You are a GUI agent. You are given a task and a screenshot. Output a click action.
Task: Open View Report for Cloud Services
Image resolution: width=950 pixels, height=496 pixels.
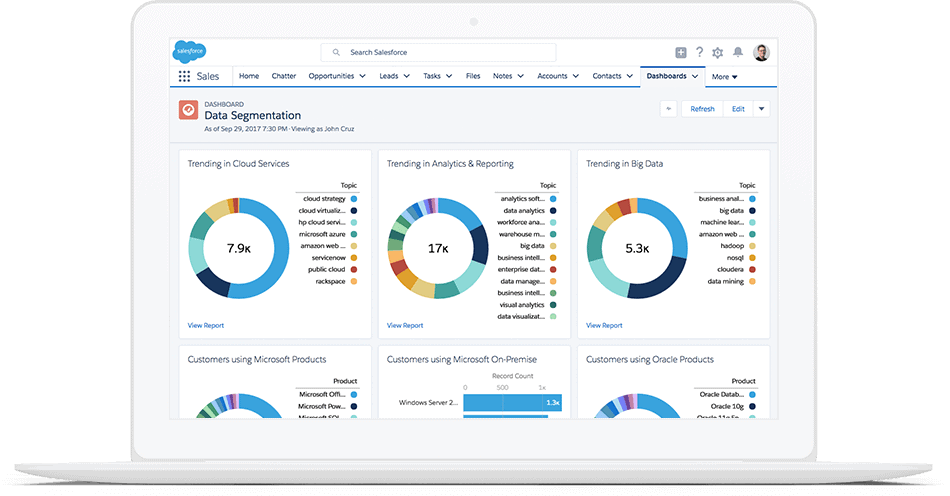[205, 326]
